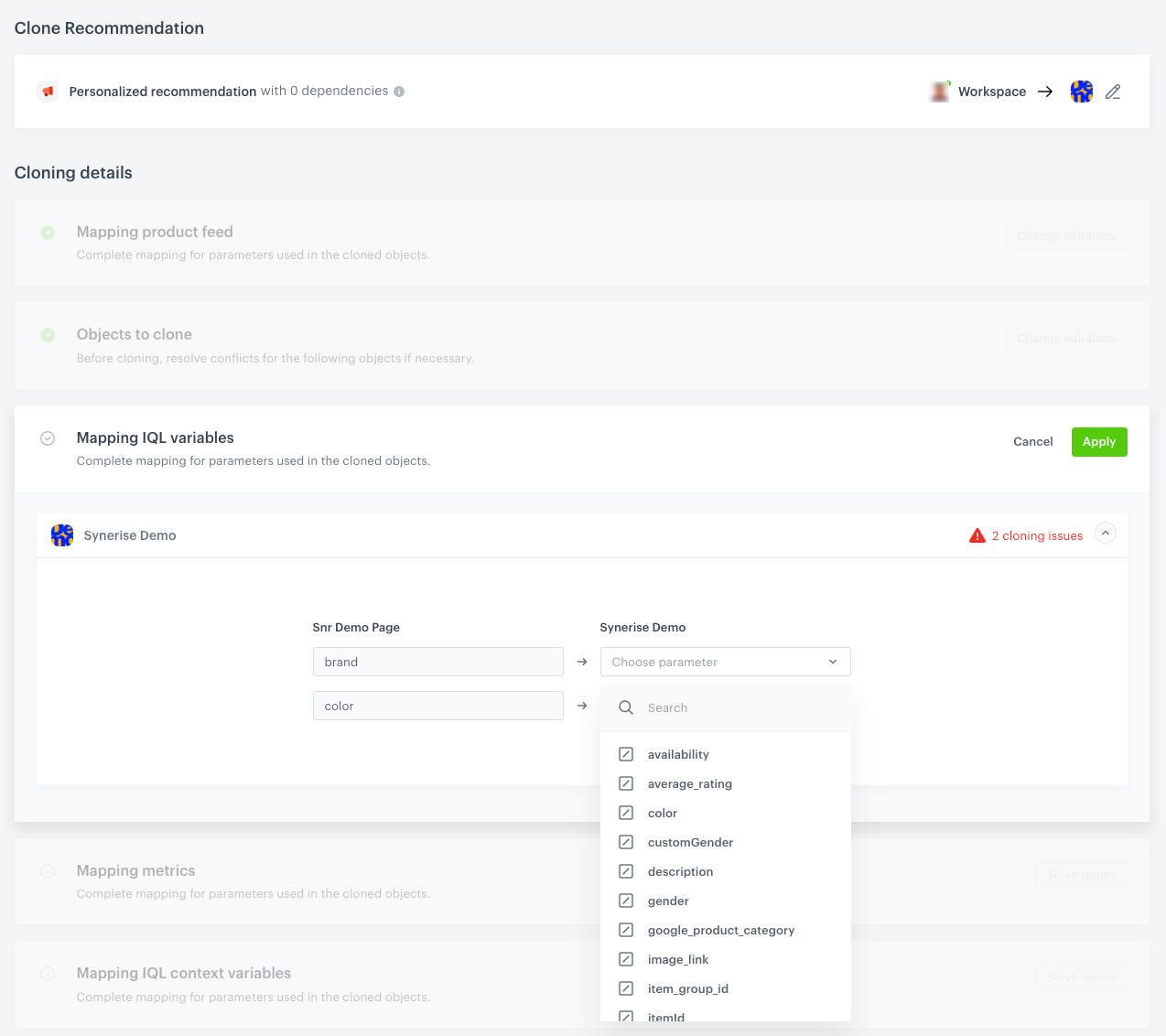1166x1036 pixels.
Task: Check the image_link parameter checkbox
Action: [x=626, y=959]
